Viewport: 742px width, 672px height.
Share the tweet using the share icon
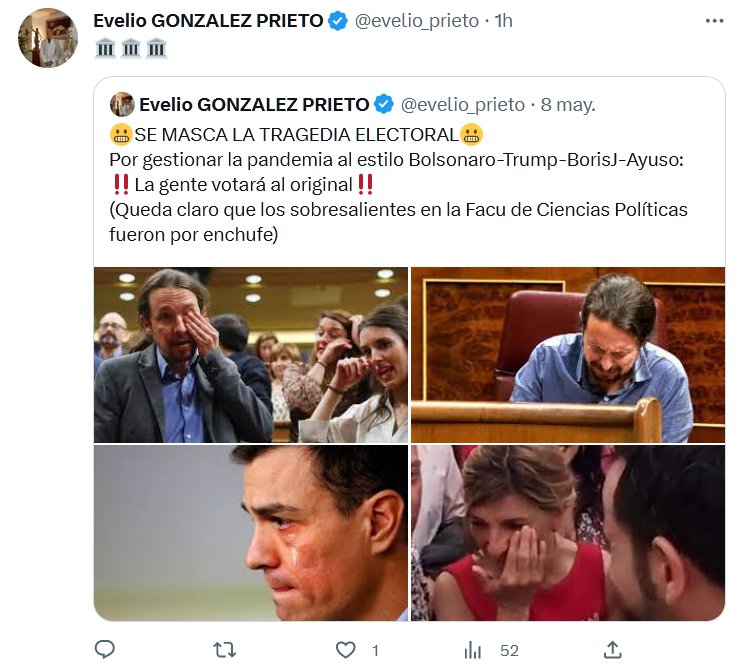[x=614, y=650]
